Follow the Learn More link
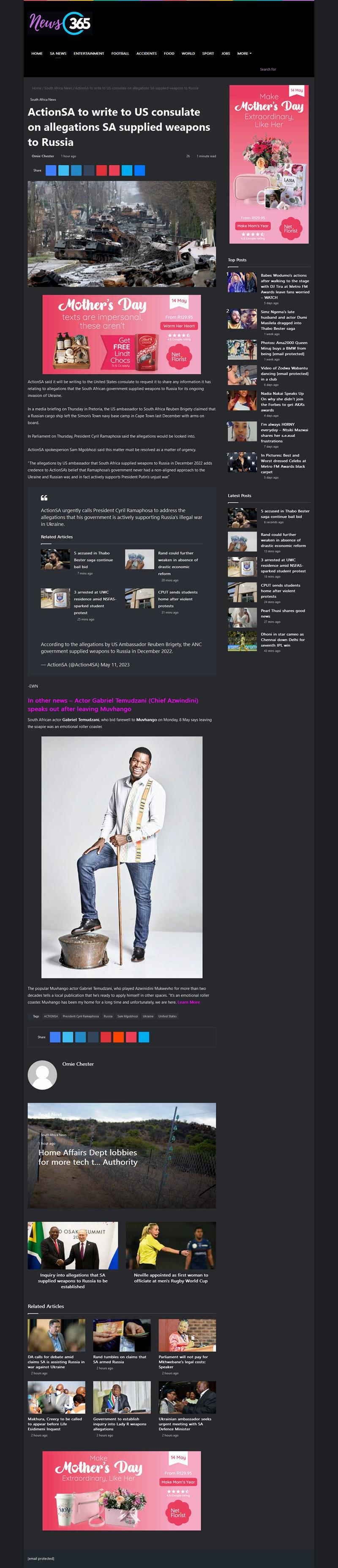The height and width of the screenshot is (1568, 338). point(188,1002)
